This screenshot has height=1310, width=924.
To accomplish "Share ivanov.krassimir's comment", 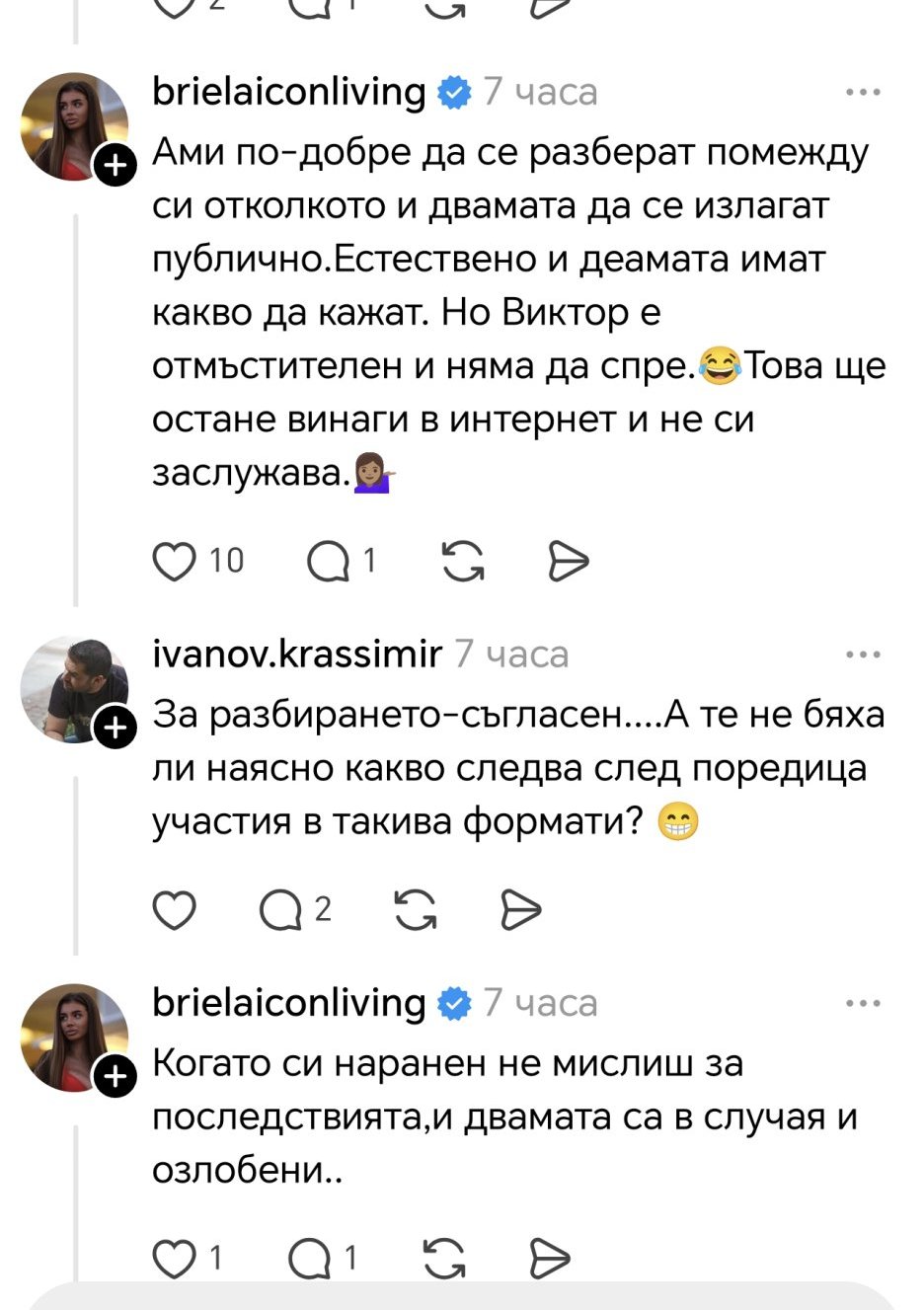I will pos(521,909).
